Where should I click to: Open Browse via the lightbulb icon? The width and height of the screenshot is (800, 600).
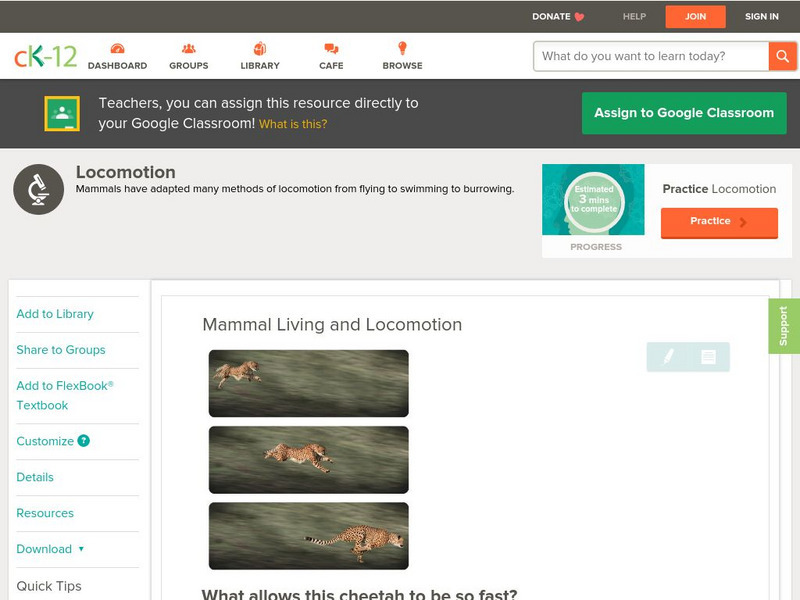[x=401, y=47]
